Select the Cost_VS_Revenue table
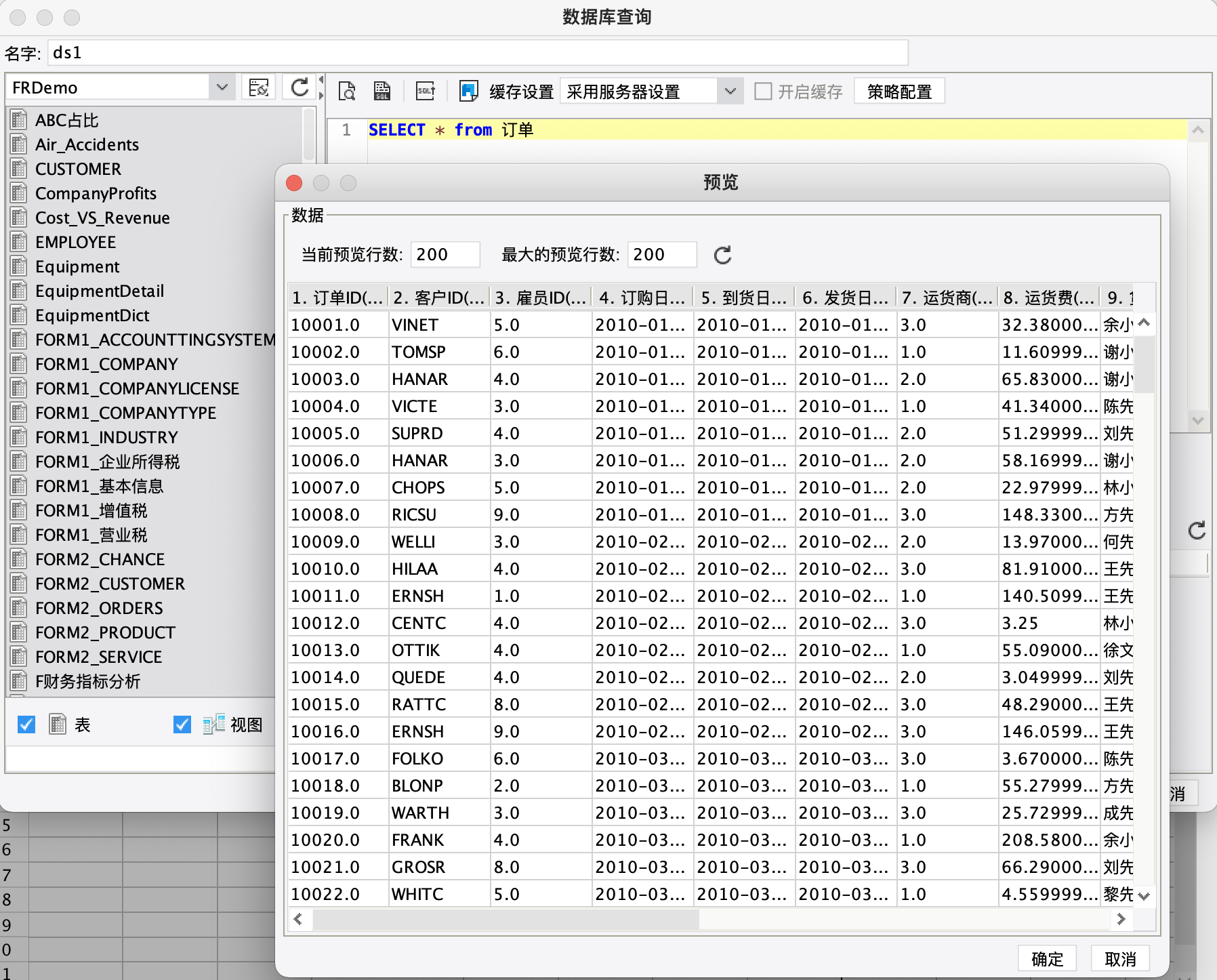1217x980 pixels. tap(102, 218)
